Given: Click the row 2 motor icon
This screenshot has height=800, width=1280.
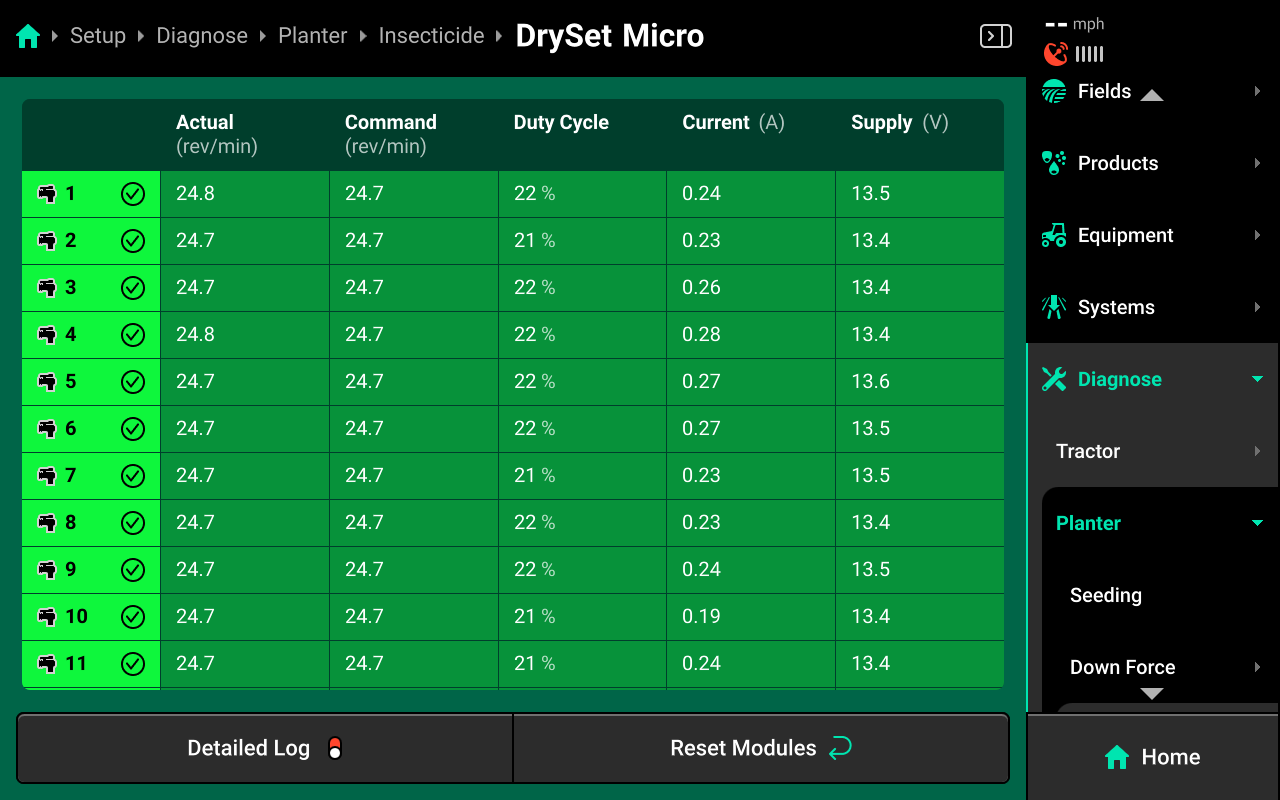Looking at the screenshot, I should pyautogui.click(x=47, y=241).
